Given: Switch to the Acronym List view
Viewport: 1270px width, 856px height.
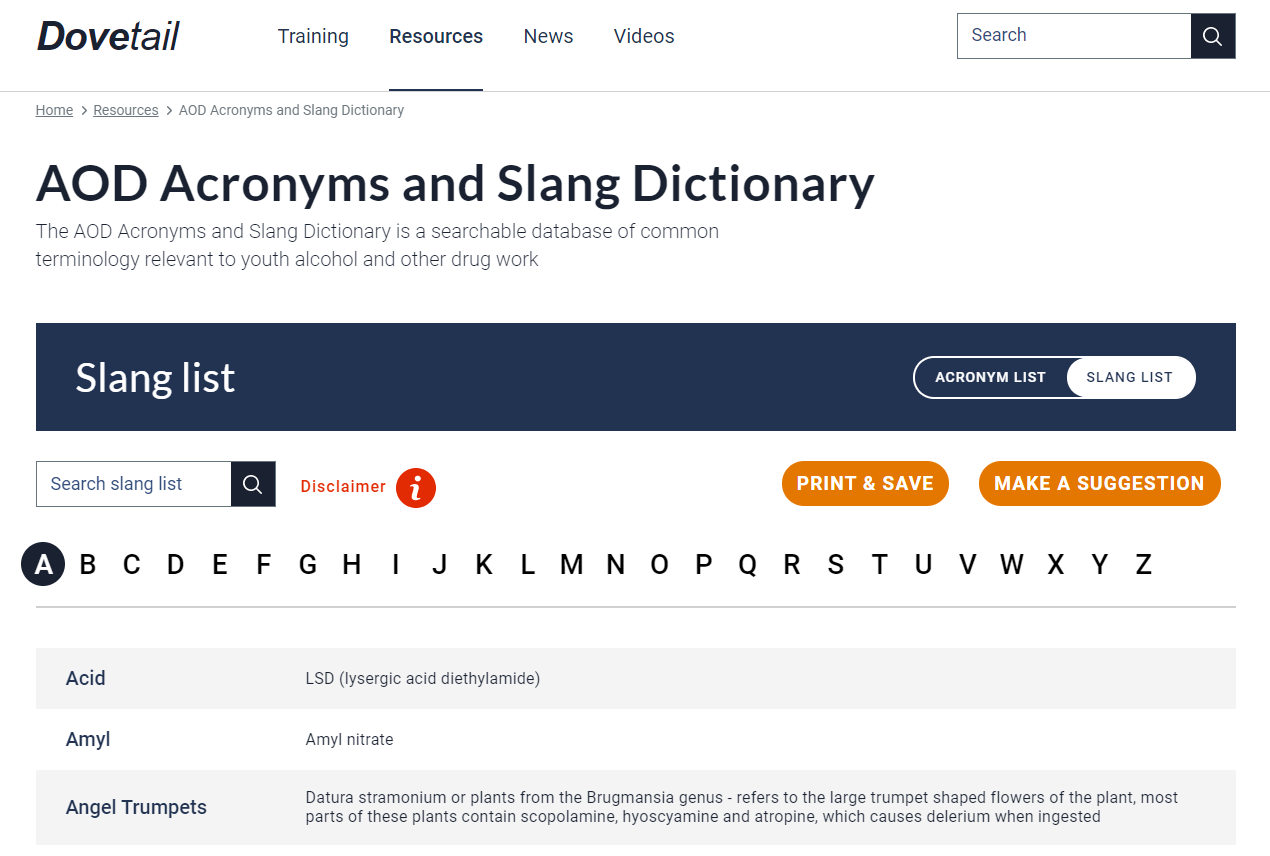Looking at the screenshot, I should point(991,377).
